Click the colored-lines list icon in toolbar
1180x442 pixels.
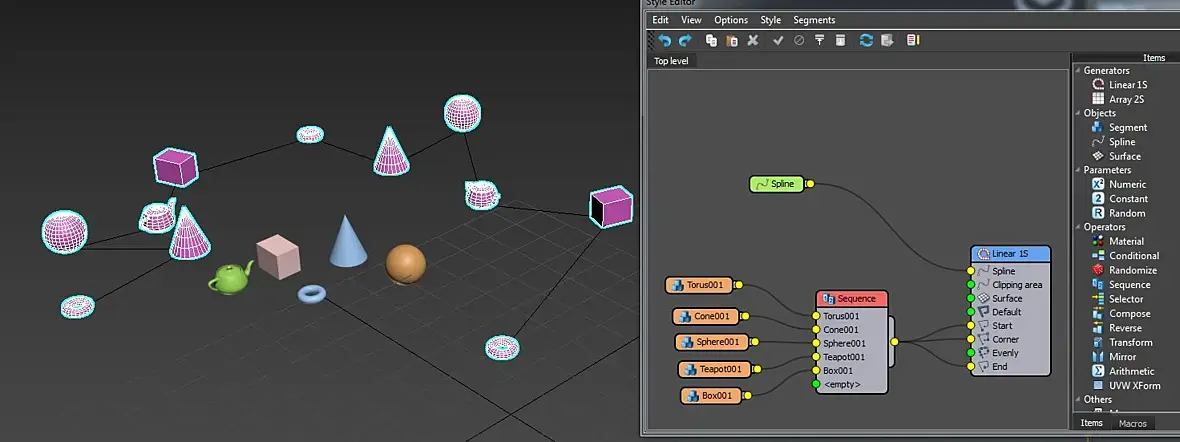913,41
